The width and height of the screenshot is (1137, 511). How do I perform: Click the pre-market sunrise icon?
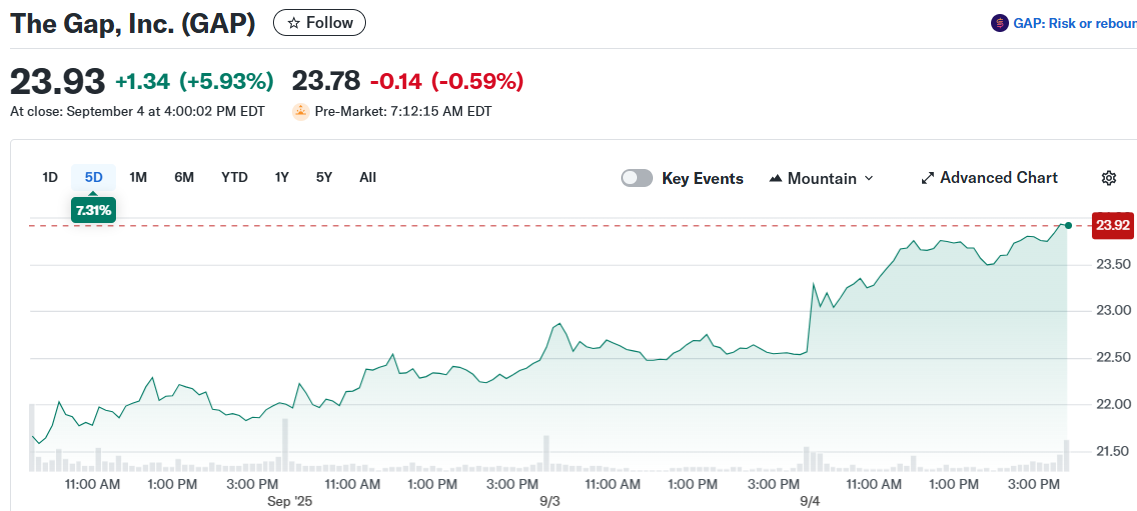click(x=301, y=112)
